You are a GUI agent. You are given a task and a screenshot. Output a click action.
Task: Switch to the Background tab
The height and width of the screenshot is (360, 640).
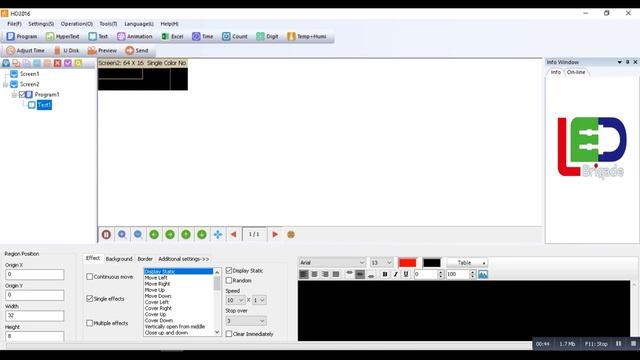tap(119, 259)
